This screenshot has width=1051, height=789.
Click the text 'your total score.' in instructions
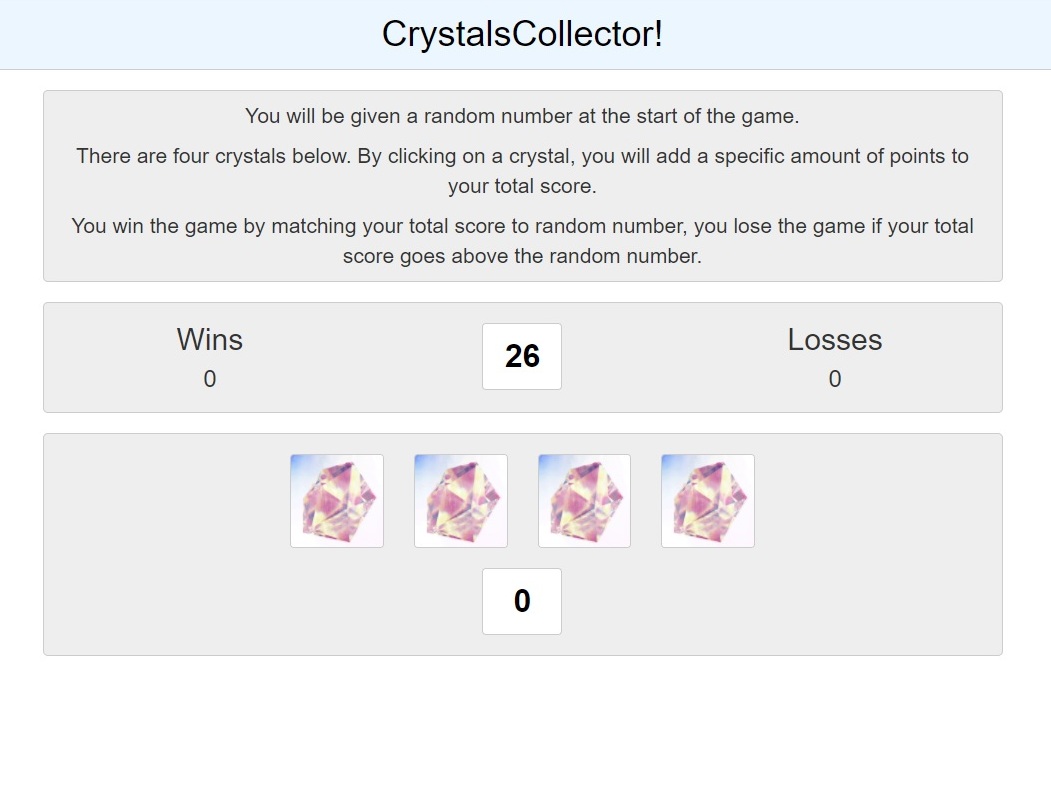click(x=522, y=186)
